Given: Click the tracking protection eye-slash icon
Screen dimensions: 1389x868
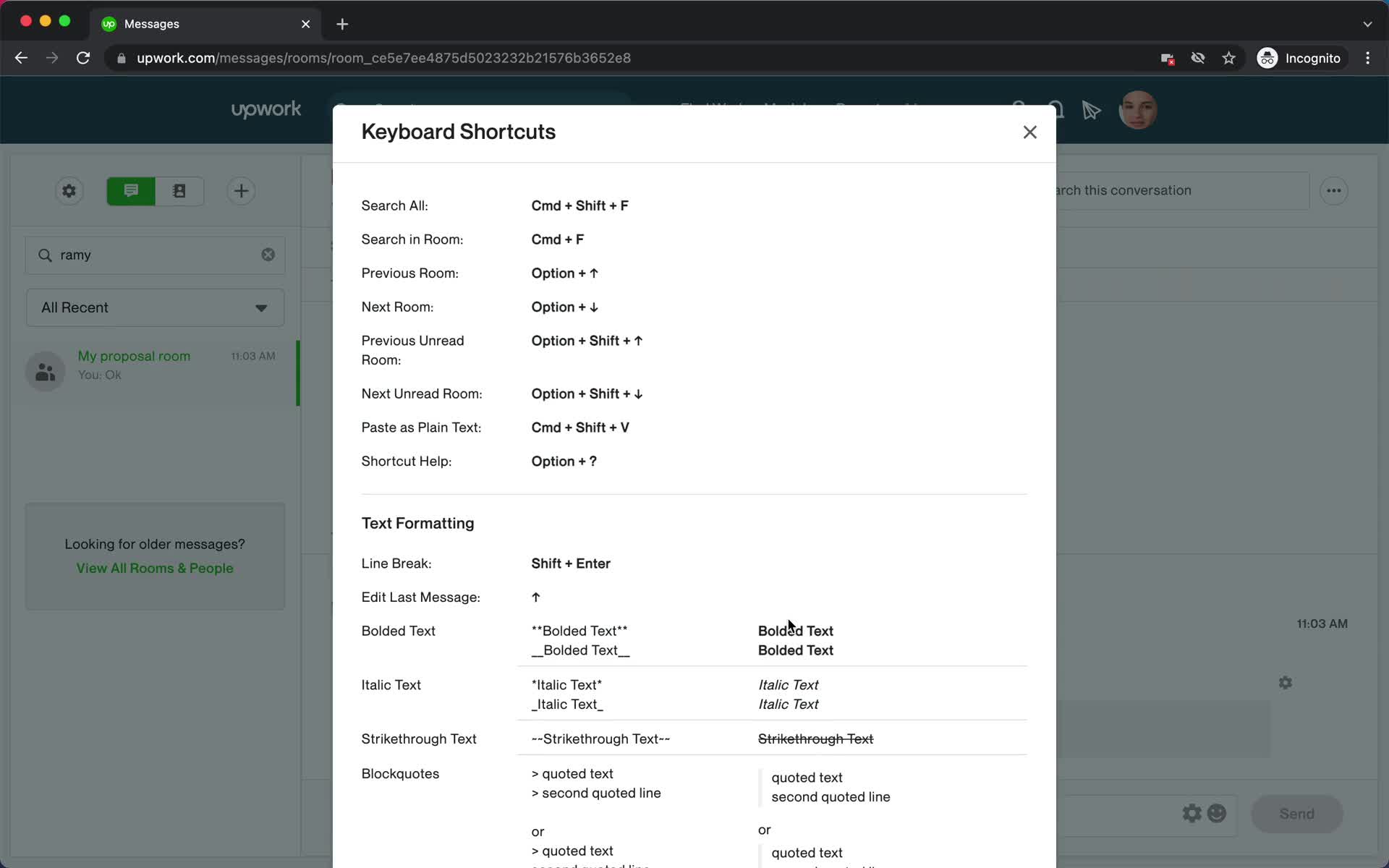Looking at the screenshot, I should tap(1198, 58).
